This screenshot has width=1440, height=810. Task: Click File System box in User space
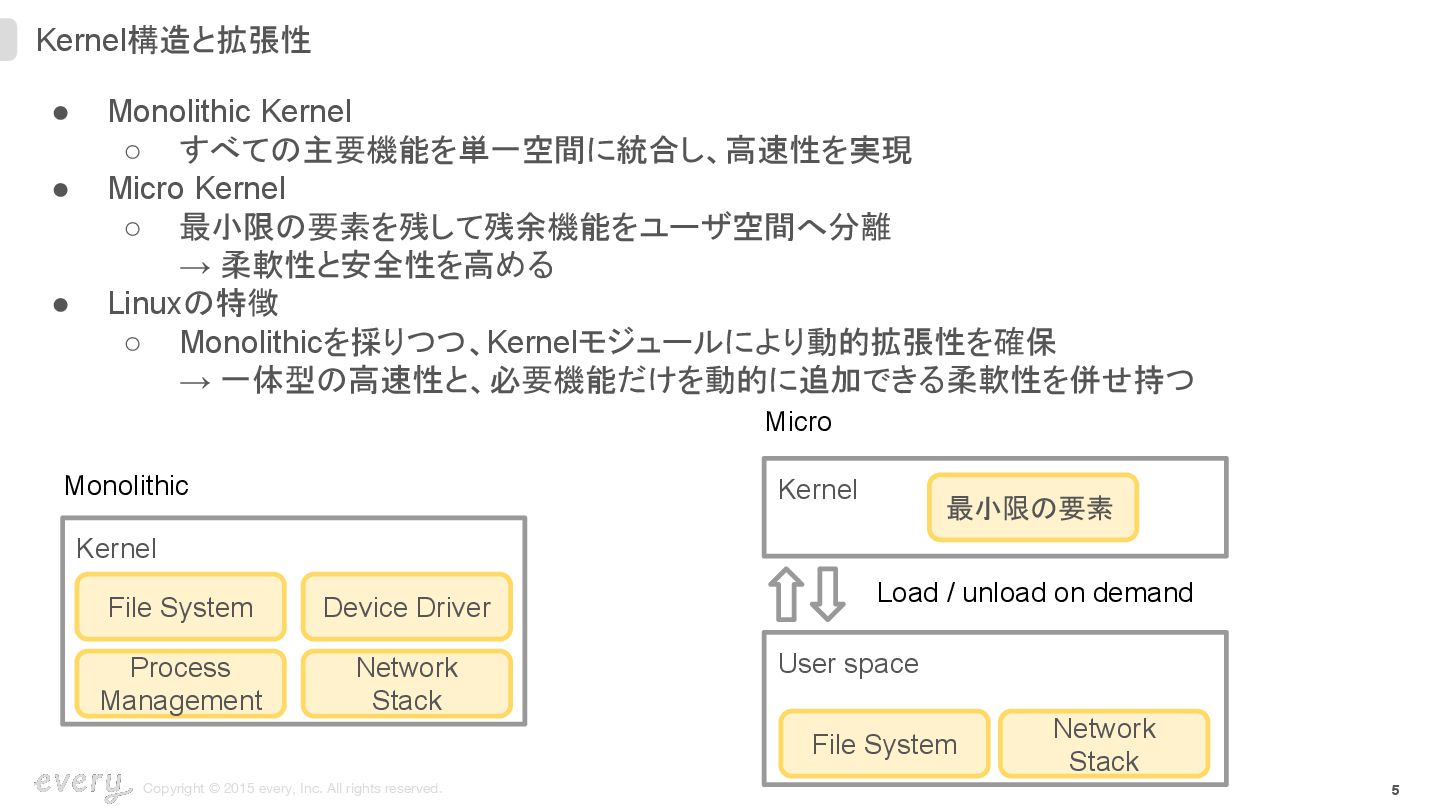(x=884, y=744)
